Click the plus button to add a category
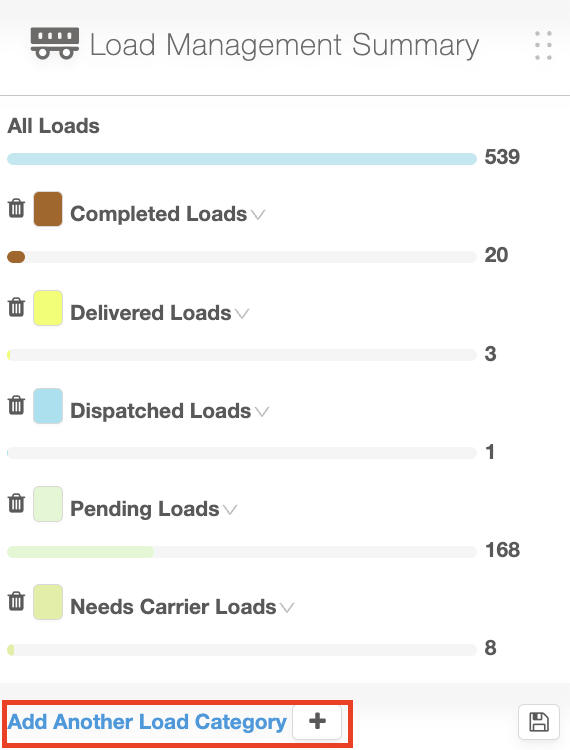The height and width of the screenshot is (750, 570). [317, 721]
